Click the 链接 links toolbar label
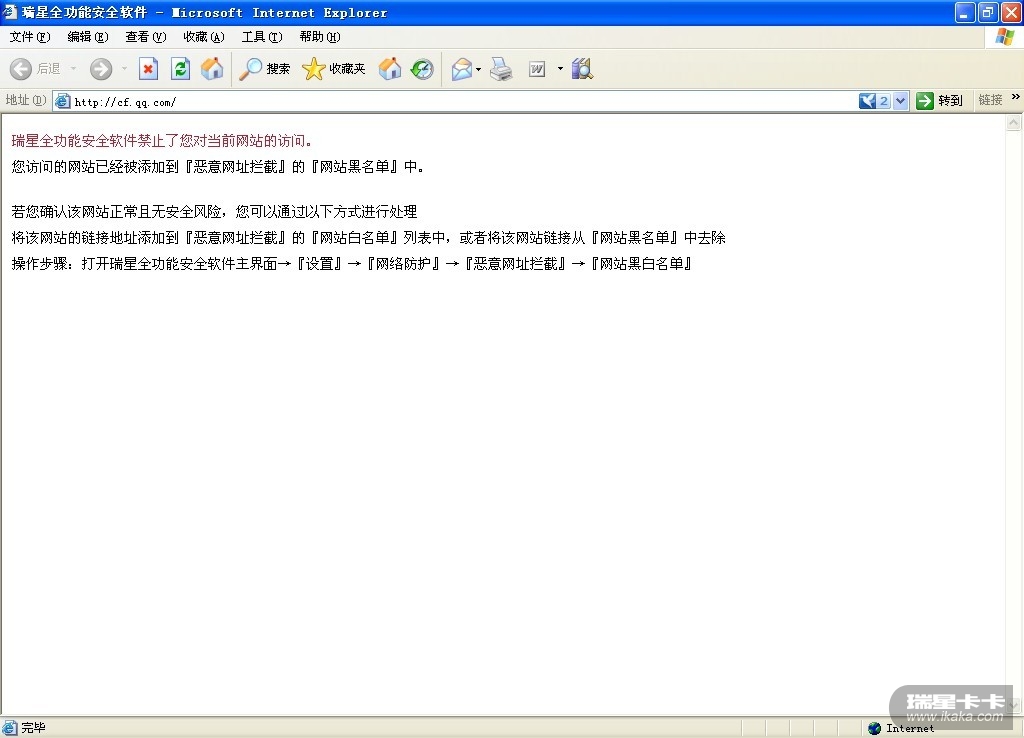Viewport: 1024px width, 738px height. click(990, 100)
